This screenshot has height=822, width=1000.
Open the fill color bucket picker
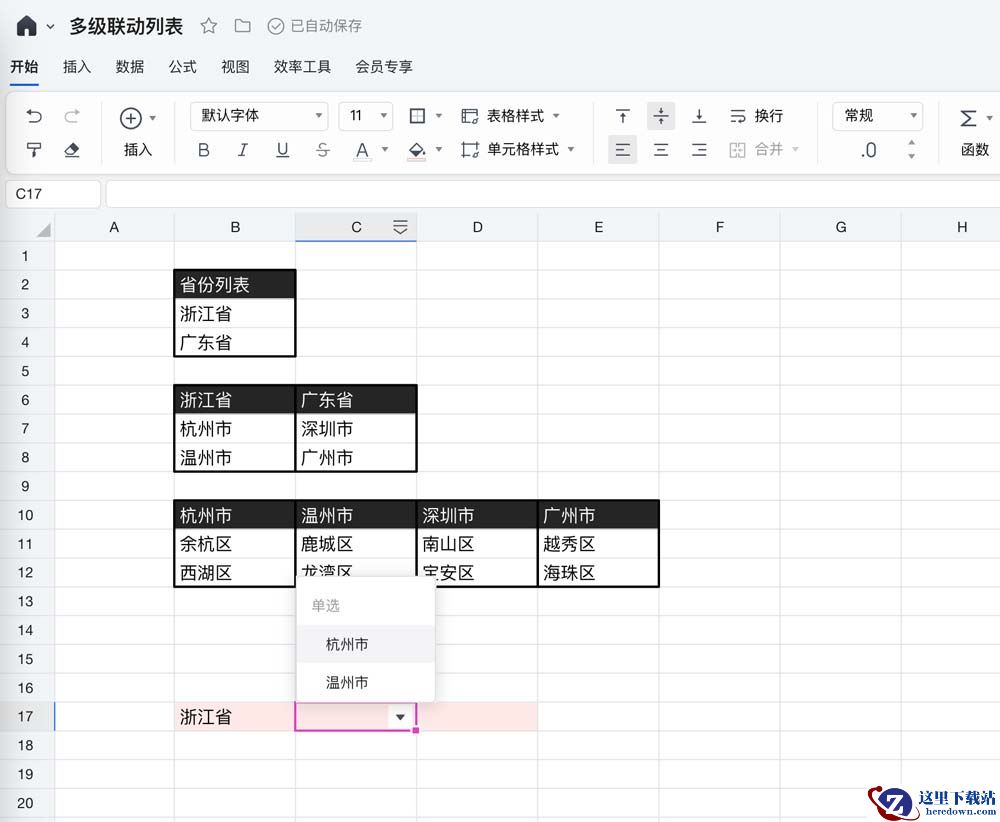[x=418, y=150]
